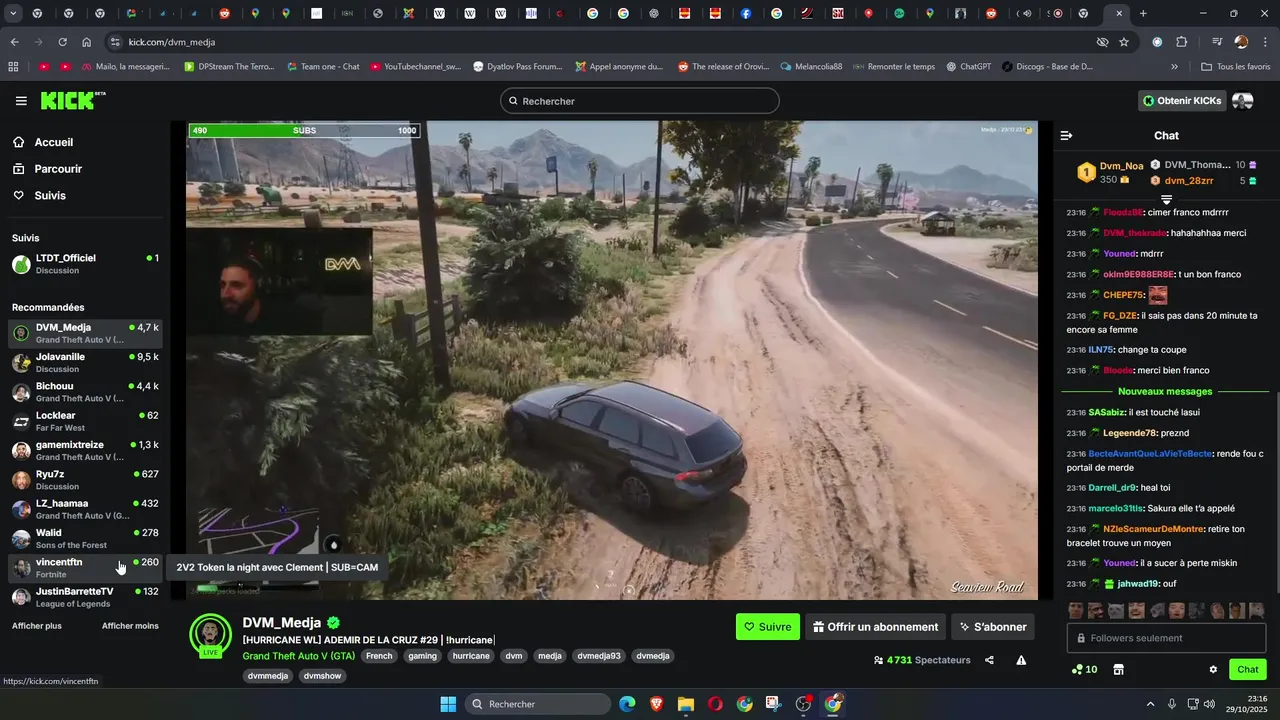Click CHEPE75 emote message in chat
Screen dimensions: 1280x720
(1157, 295)
